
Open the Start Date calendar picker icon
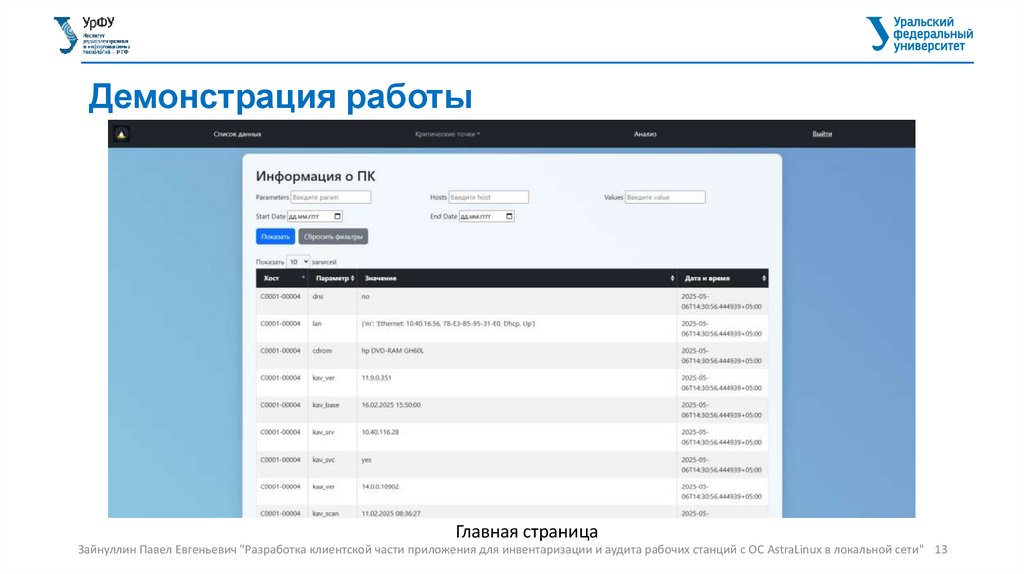(x=338, y=216)
